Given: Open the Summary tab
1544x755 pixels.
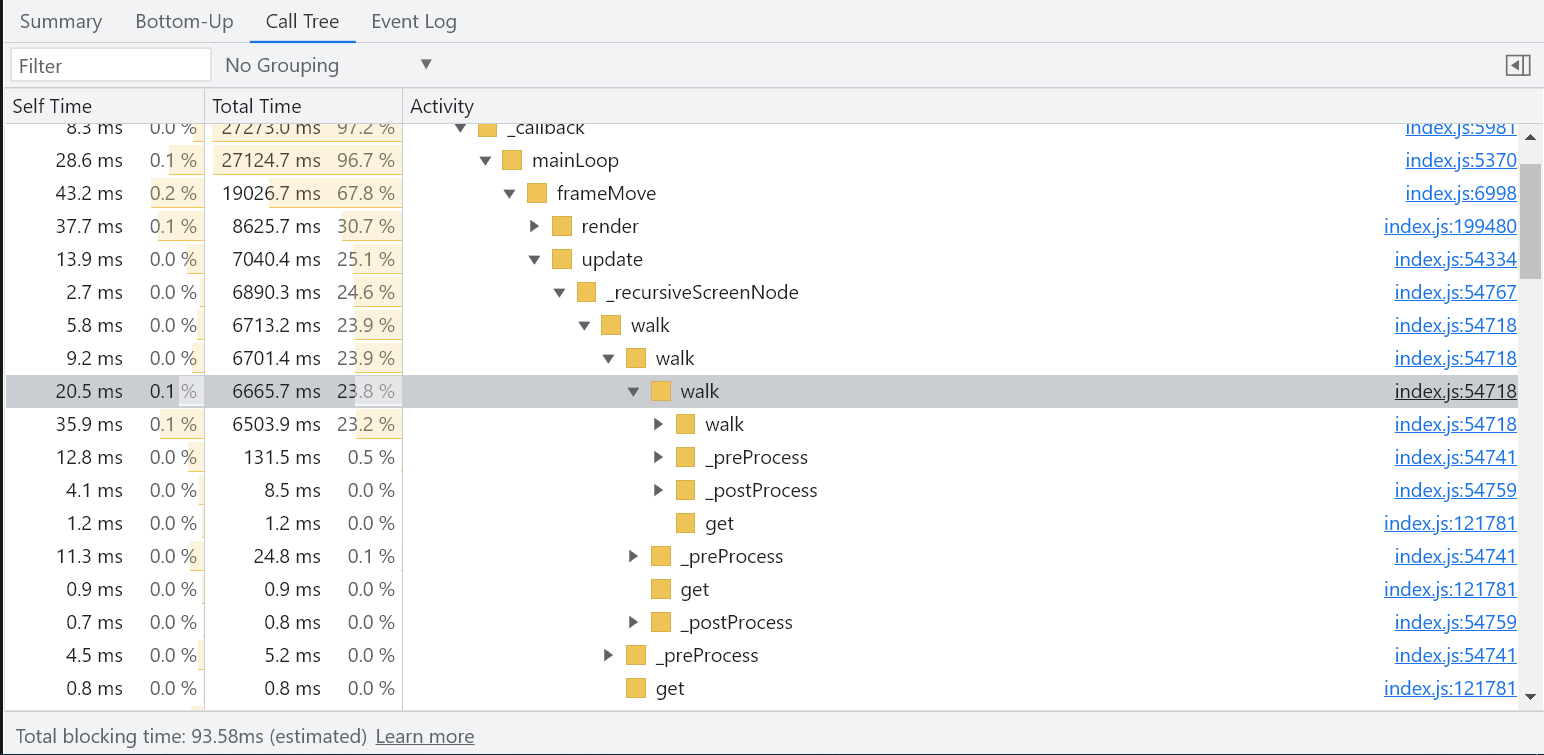Looking at the screenshot, I should (x=61, y=21).
